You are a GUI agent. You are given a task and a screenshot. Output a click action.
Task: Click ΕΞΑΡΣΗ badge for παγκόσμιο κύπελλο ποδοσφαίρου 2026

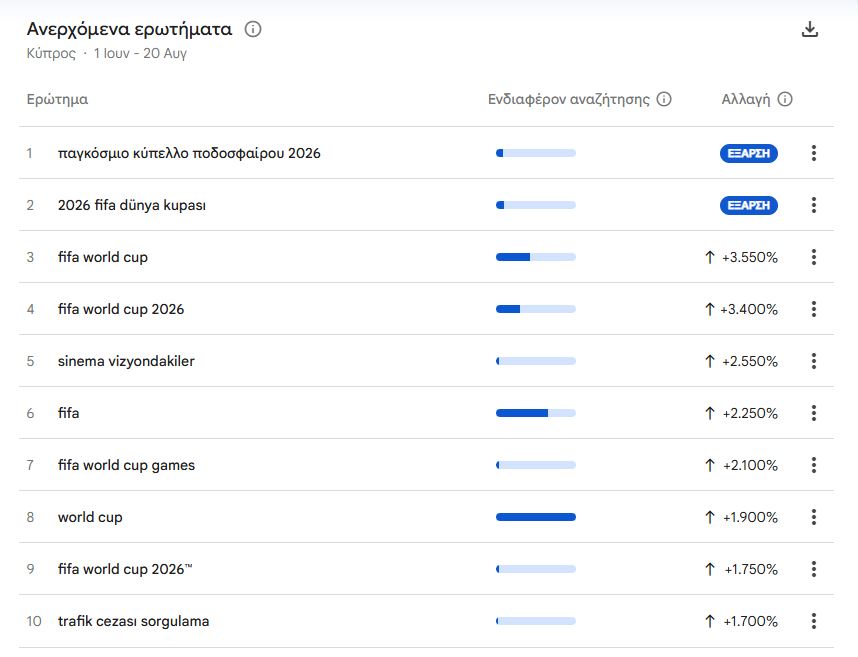(749, 153)
